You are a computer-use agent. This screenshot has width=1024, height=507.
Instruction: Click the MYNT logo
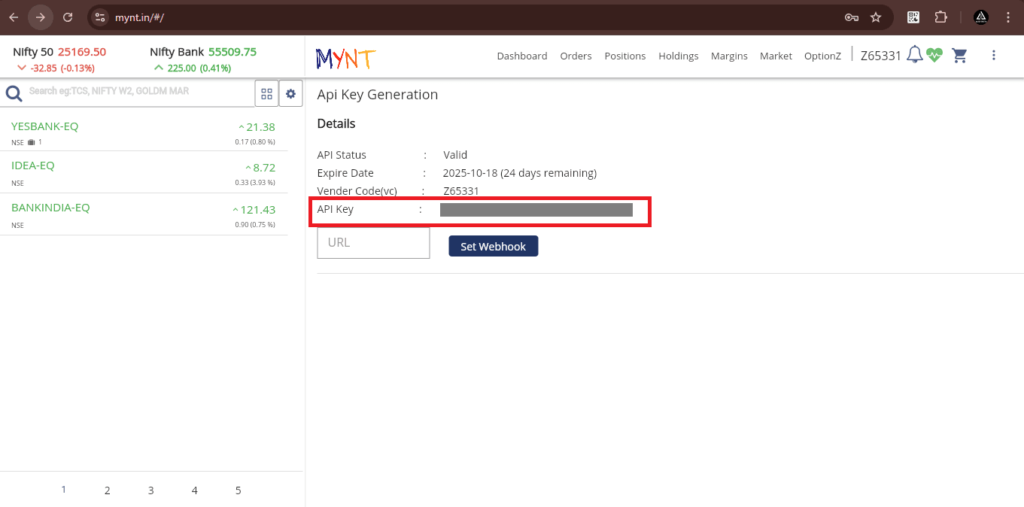[x=344, y=58]
